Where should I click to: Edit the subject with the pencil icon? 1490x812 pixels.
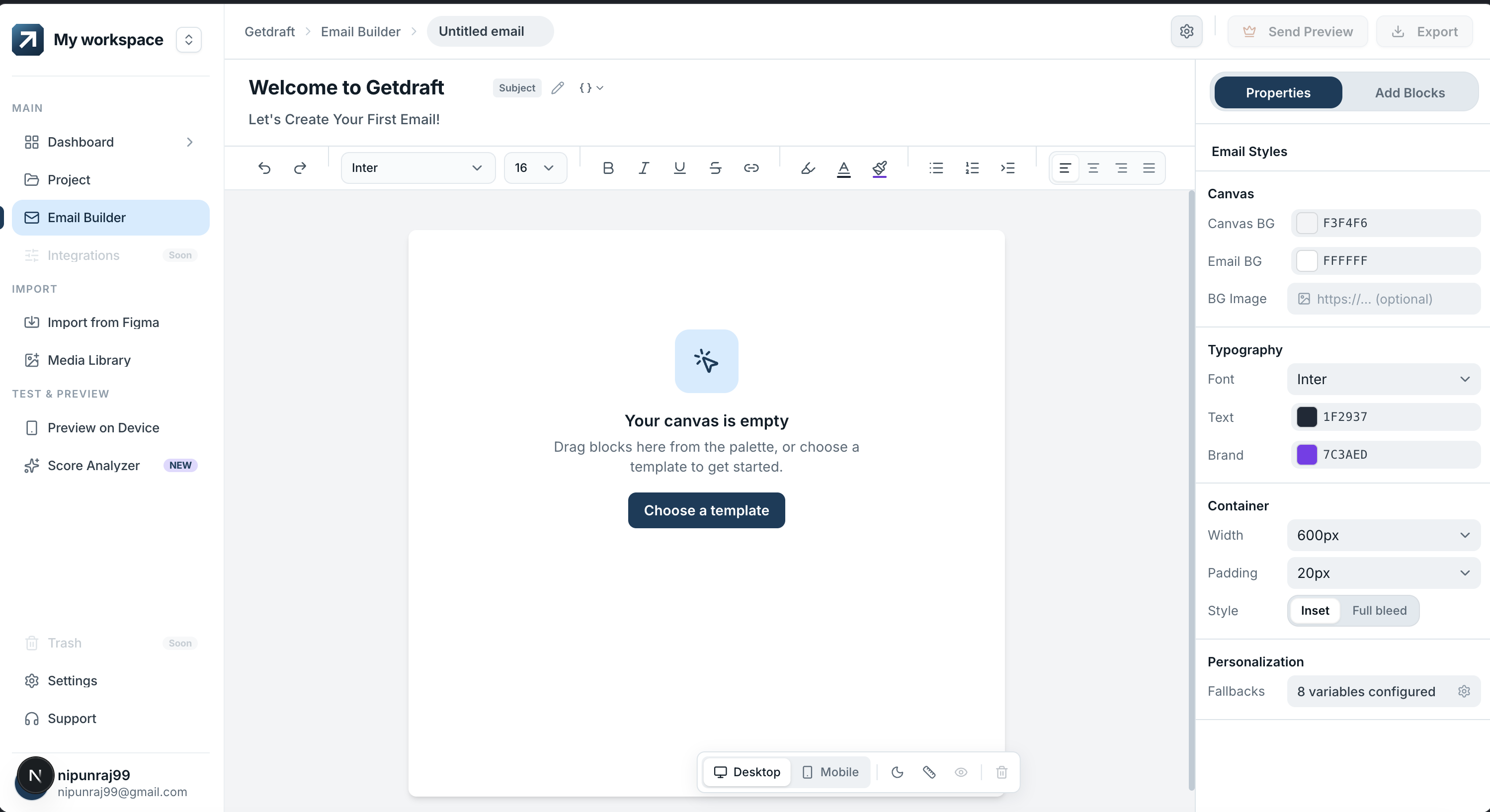point(558,88)
